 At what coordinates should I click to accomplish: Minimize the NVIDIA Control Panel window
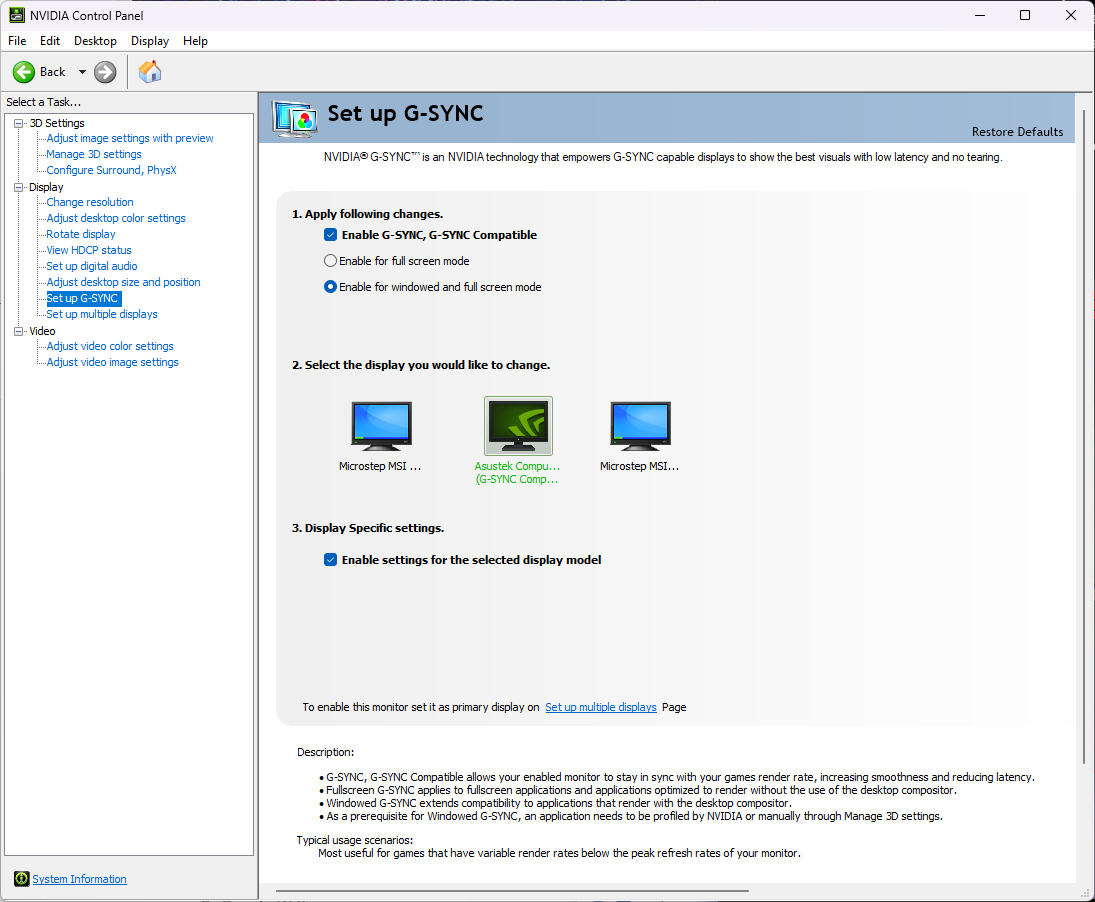(980, 15)
